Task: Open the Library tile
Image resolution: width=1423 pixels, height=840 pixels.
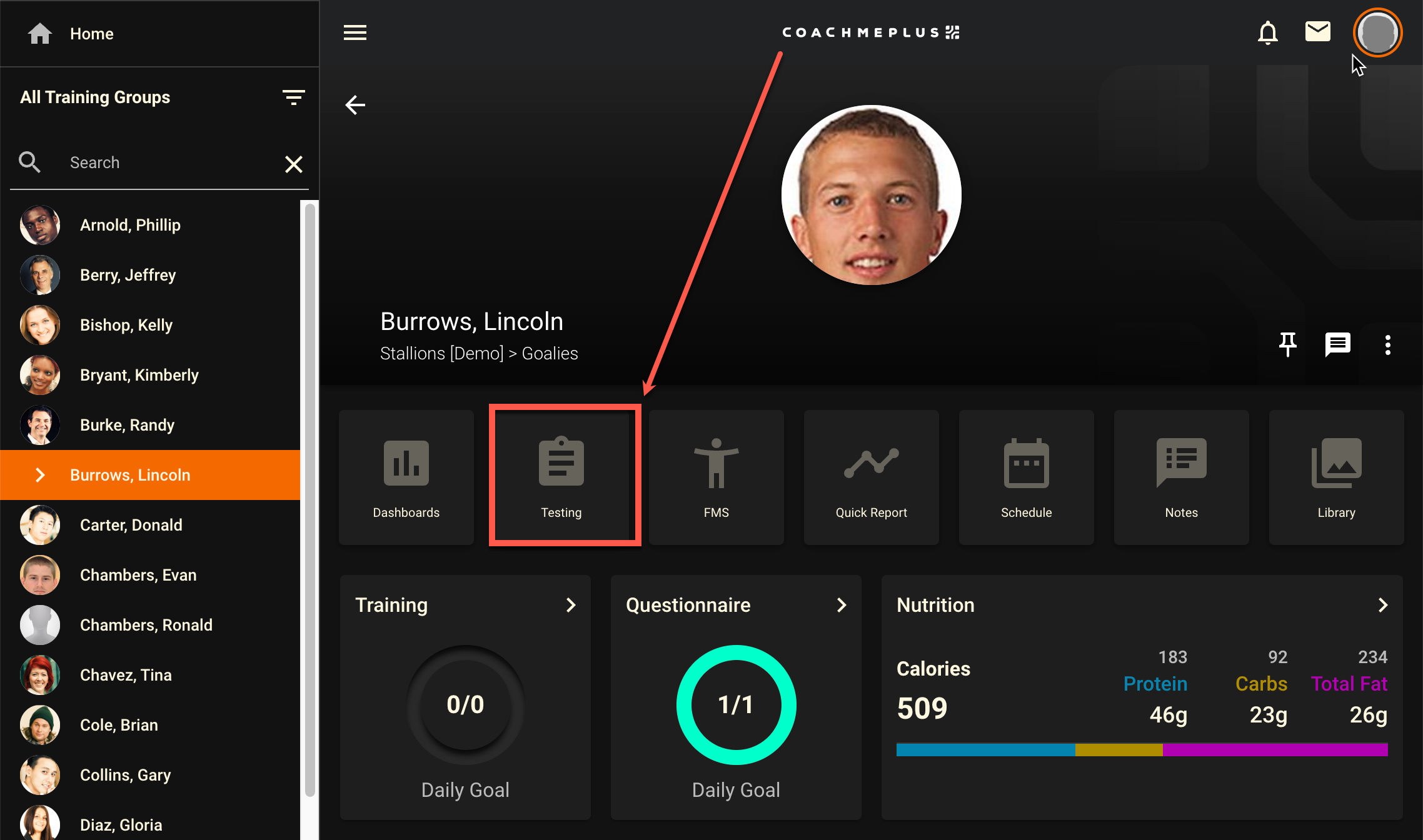Action: tap(1336, 477)
